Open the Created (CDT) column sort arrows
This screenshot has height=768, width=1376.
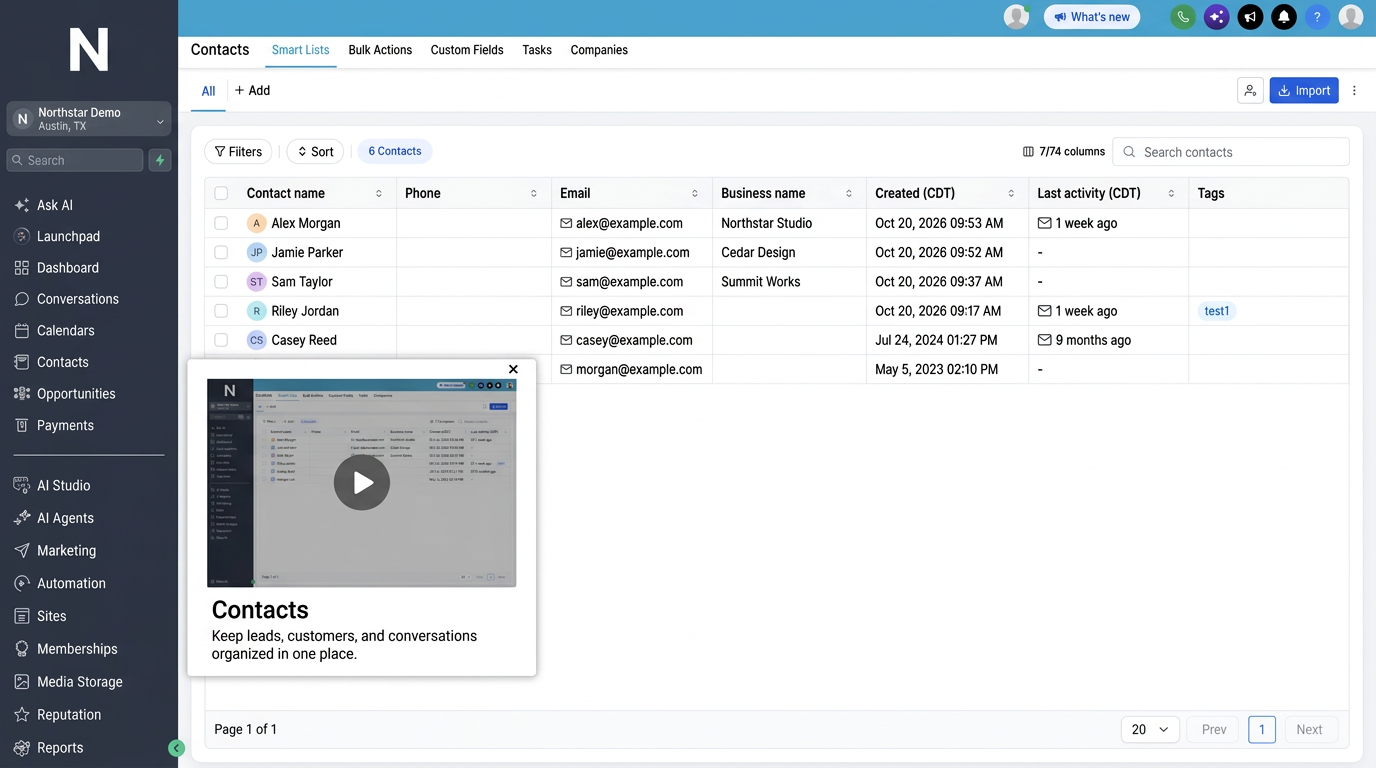(1011, 193)
